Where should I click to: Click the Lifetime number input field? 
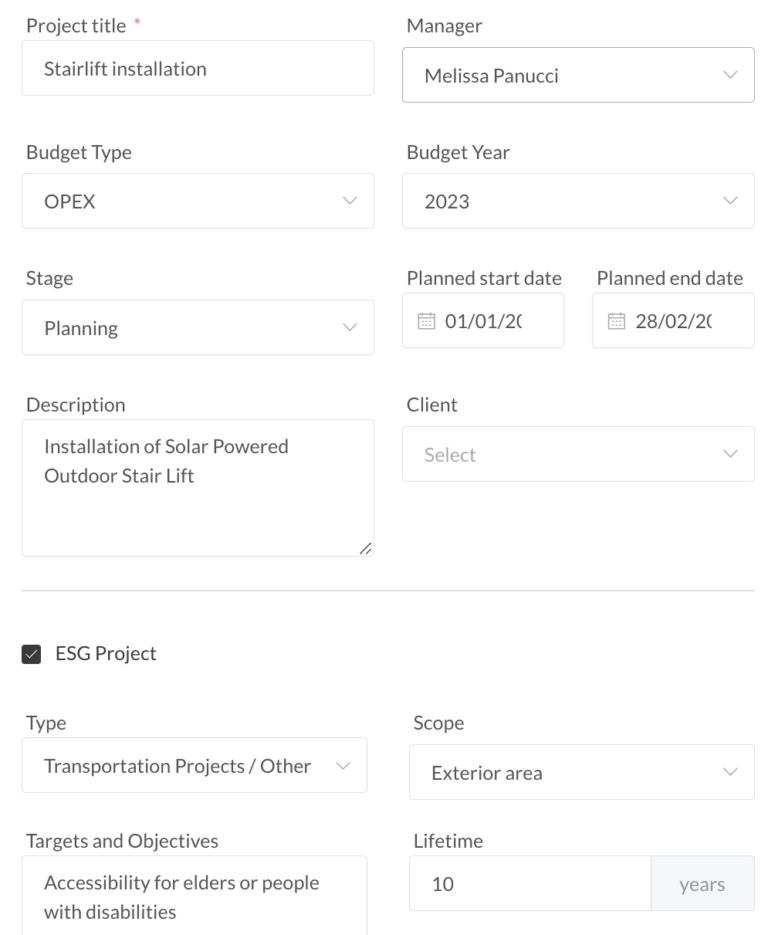530,884
